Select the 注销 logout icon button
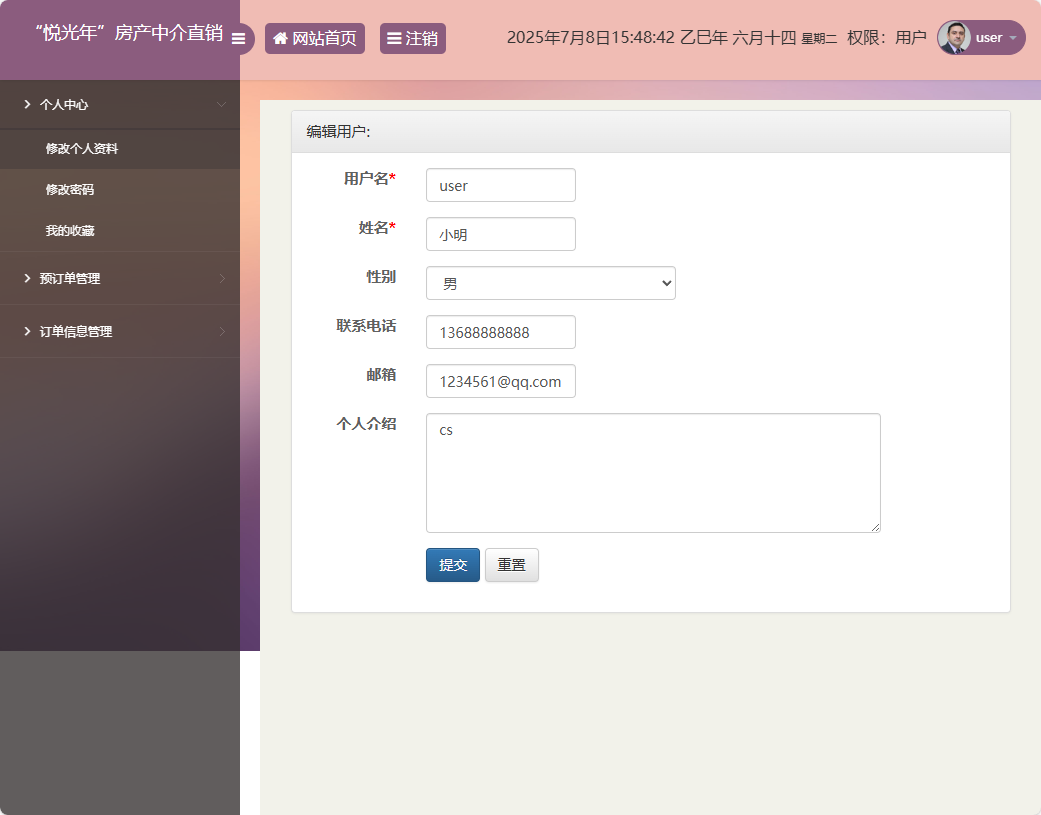The image size is (1041, 815). 412,38
